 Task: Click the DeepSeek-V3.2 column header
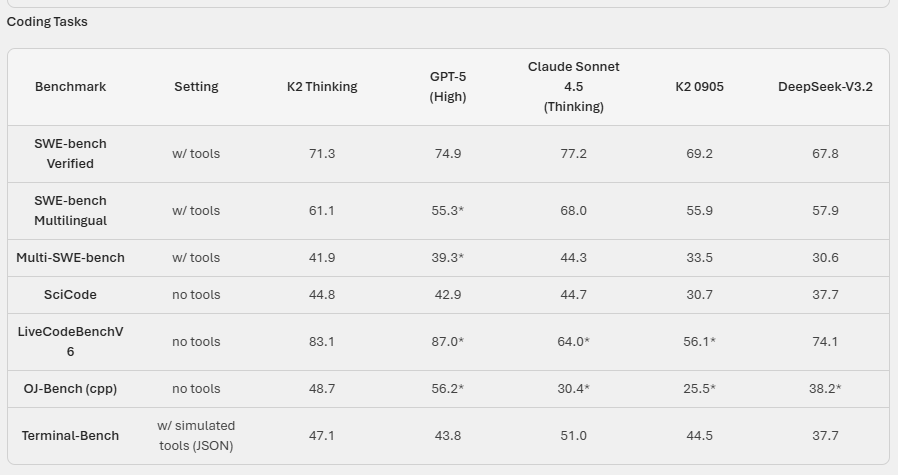click(x=825, y=87)
